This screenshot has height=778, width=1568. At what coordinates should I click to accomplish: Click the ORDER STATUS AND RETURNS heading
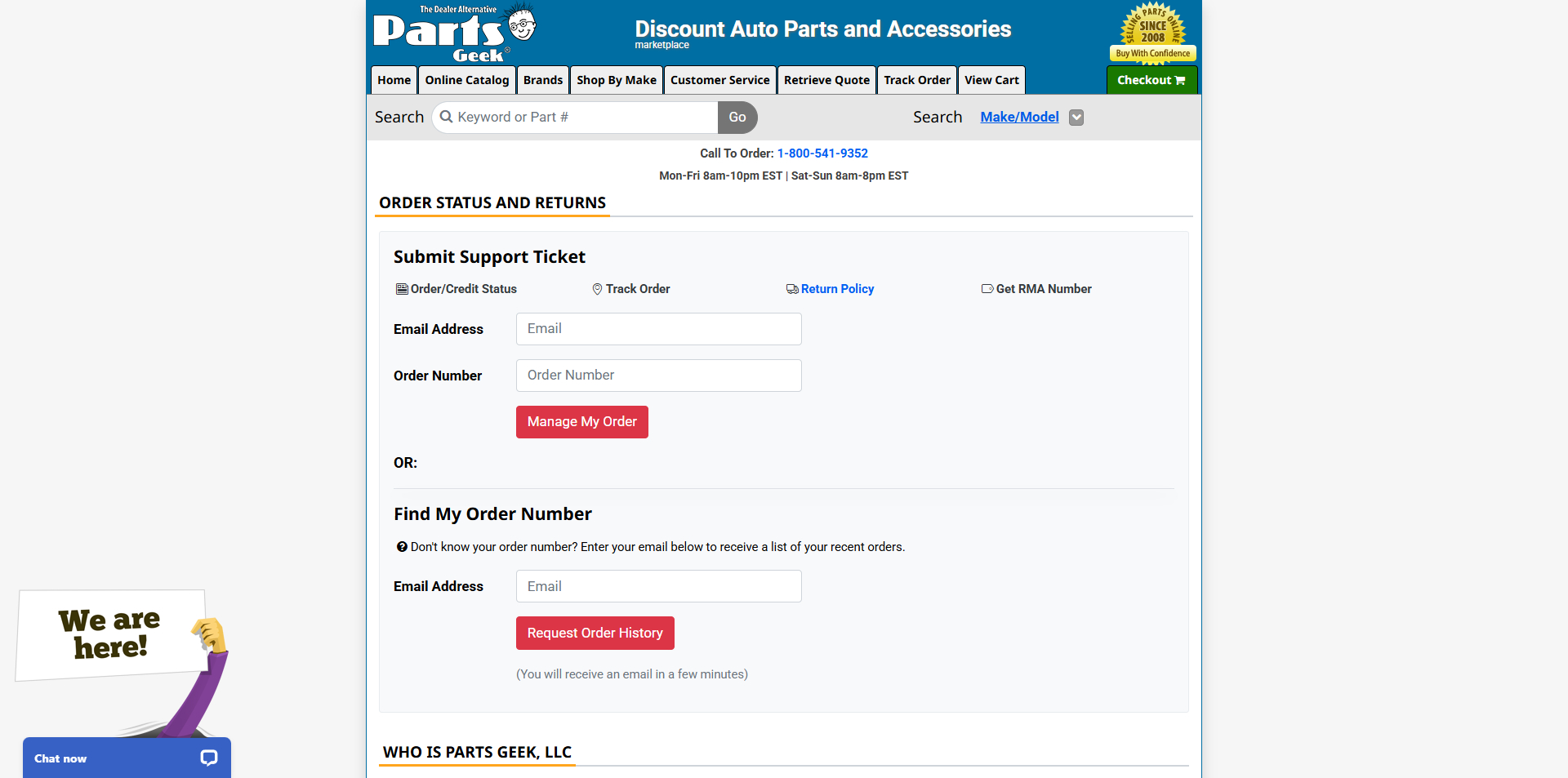coord(492,202)
